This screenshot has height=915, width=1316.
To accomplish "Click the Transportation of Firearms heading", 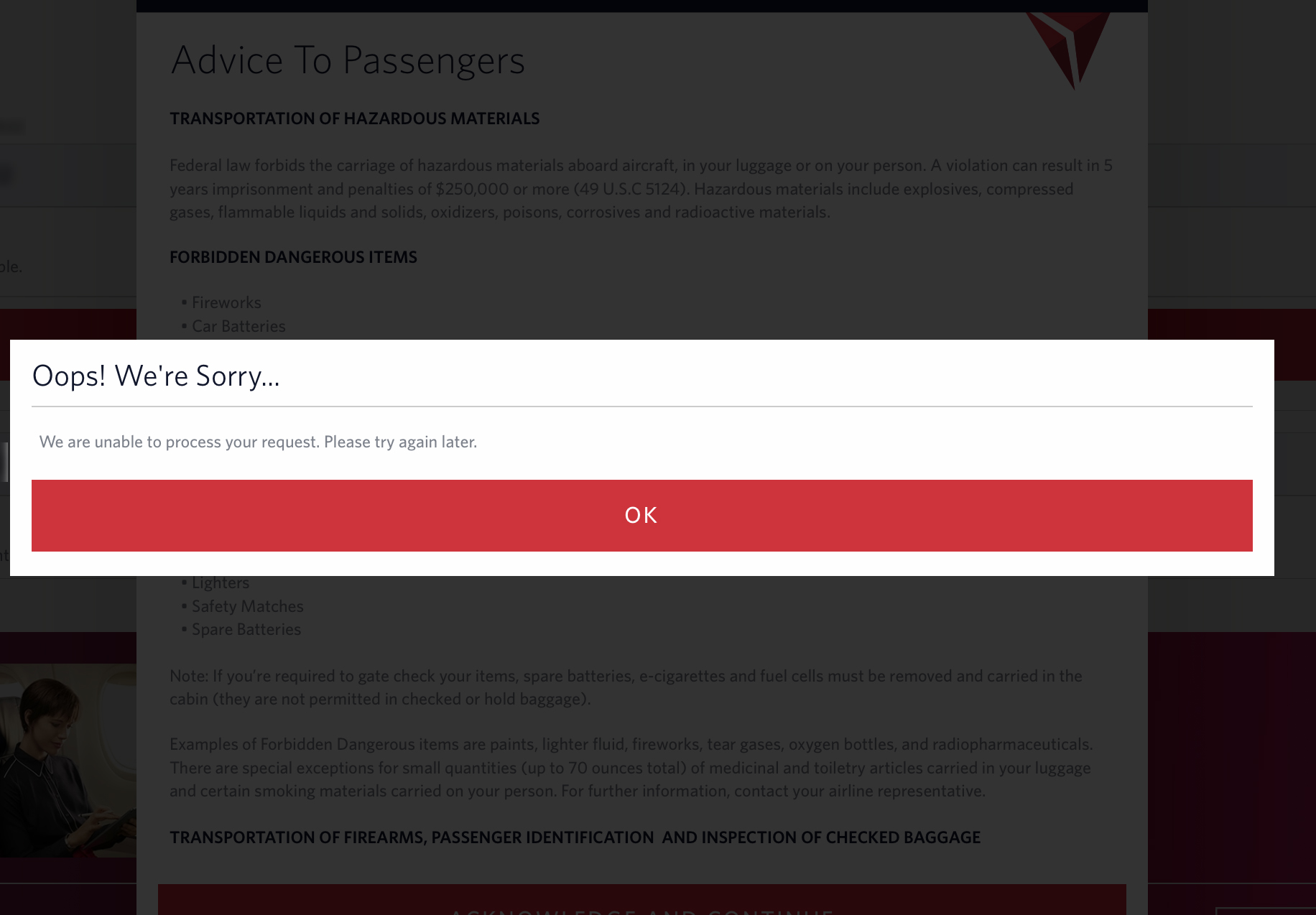I will (x=575, y=837).
